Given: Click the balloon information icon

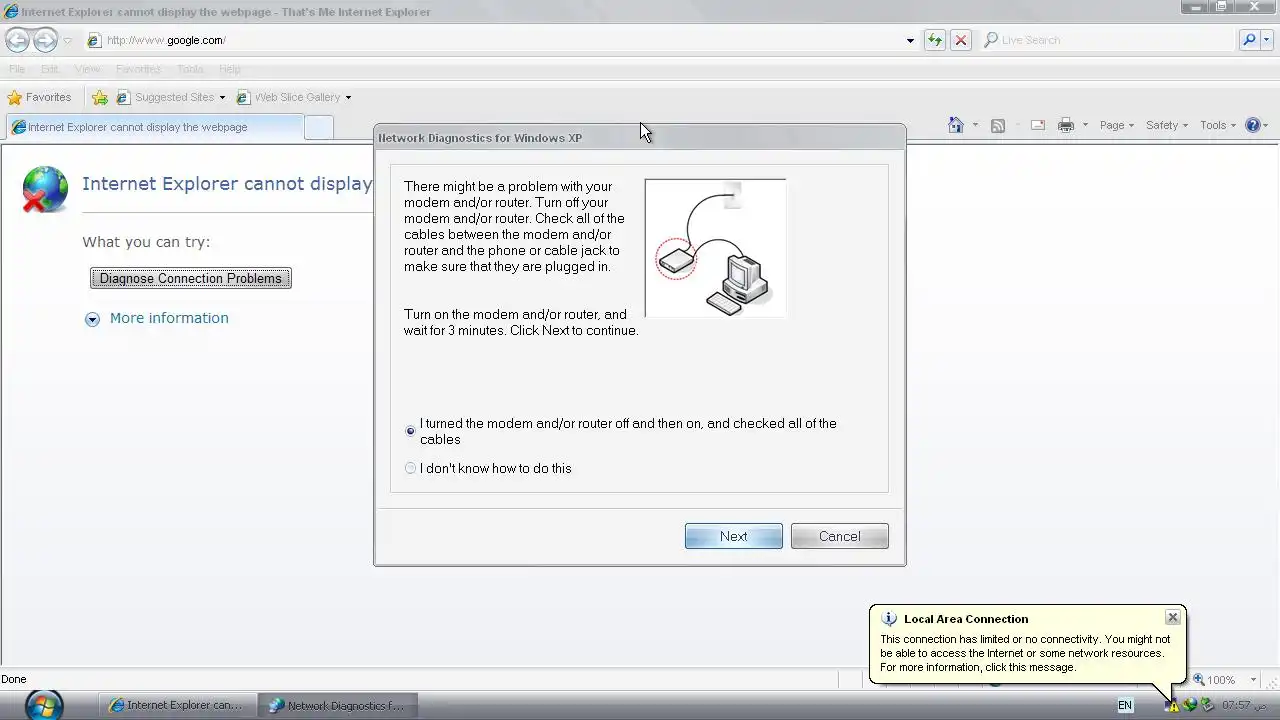Looking at the screenshot, I should pos(889,619).
